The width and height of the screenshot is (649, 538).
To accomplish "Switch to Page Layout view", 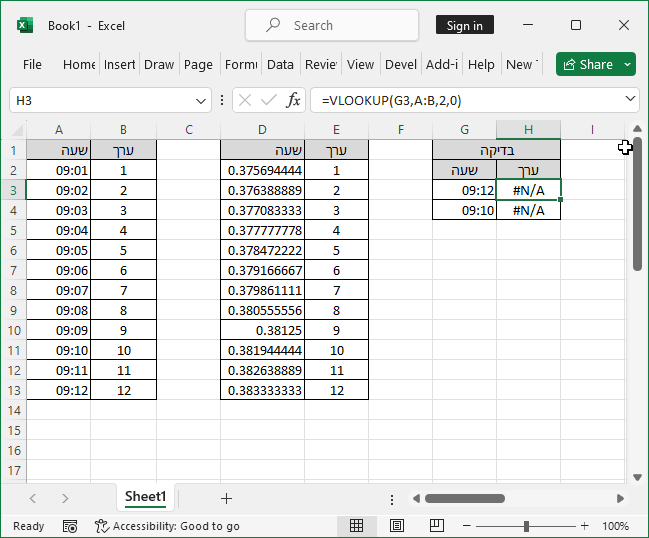I will [397, 526].
